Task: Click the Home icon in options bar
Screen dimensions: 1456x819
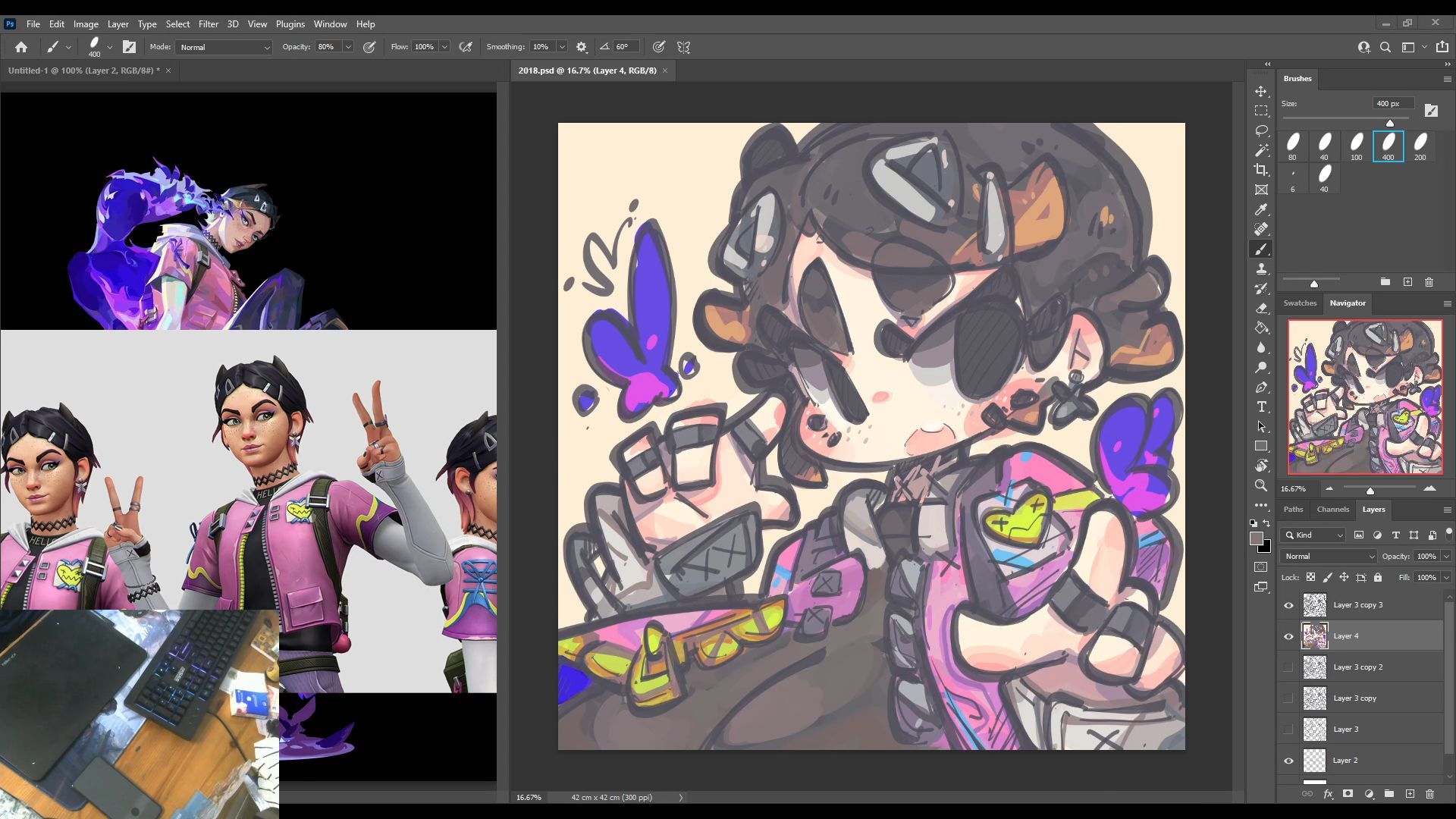Action: [21, 47]
